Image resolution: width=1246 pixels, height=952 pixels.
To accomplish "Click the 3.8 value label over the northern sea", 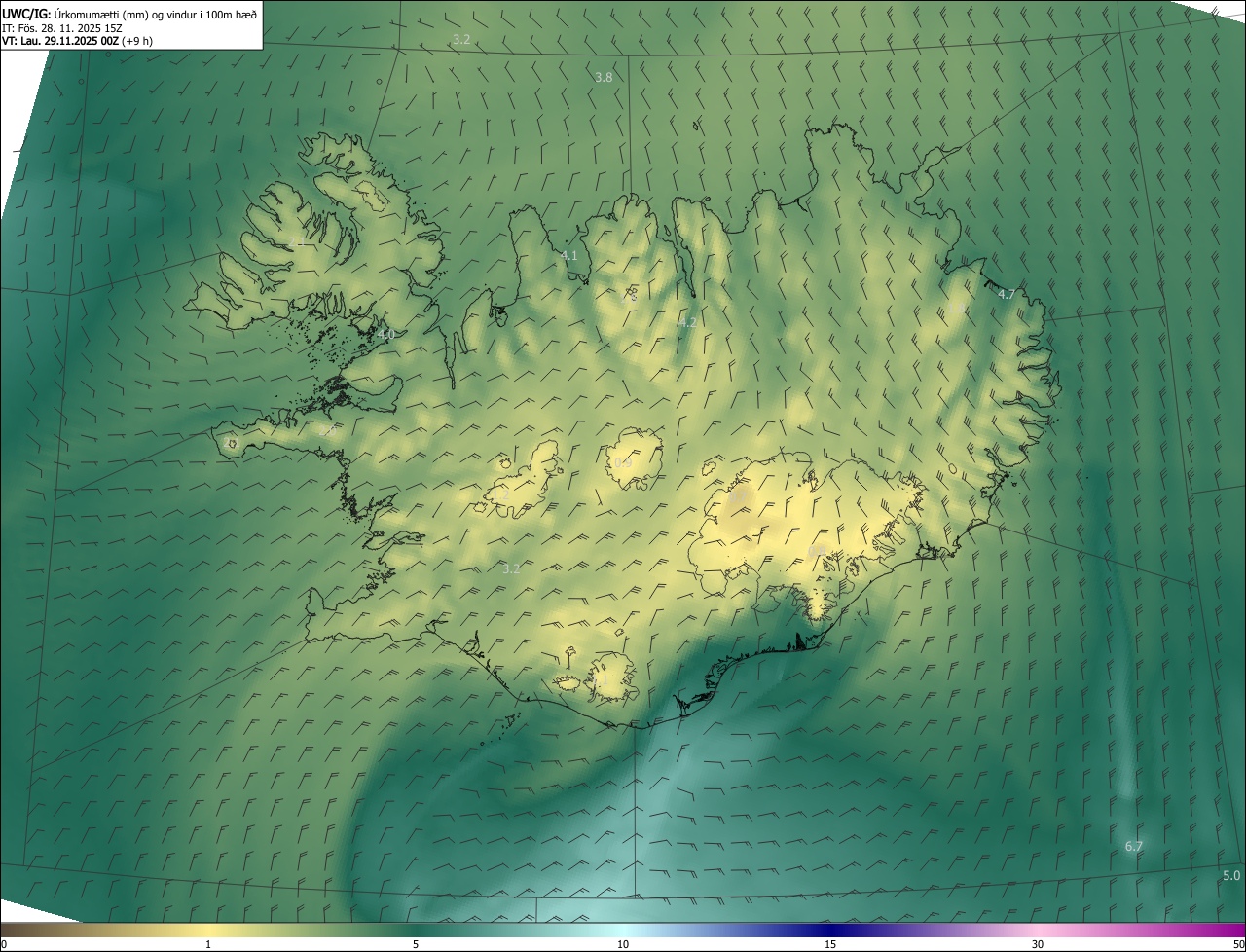I will pos(604,77).
